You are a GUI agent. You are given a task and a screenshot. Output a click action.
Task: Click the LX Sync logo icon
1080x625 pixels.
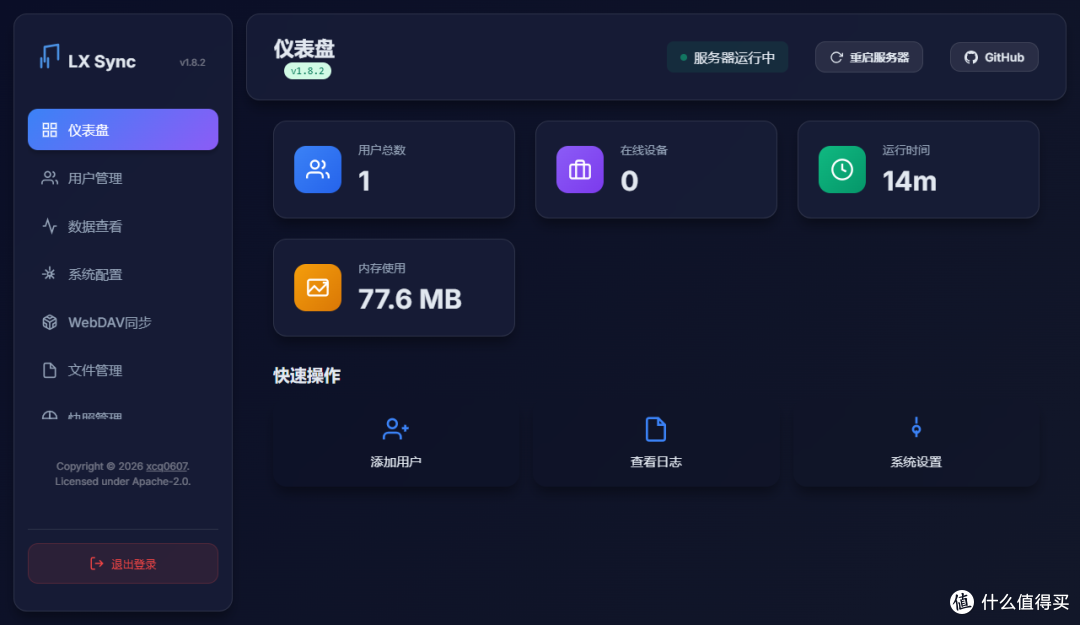(49, 57)
